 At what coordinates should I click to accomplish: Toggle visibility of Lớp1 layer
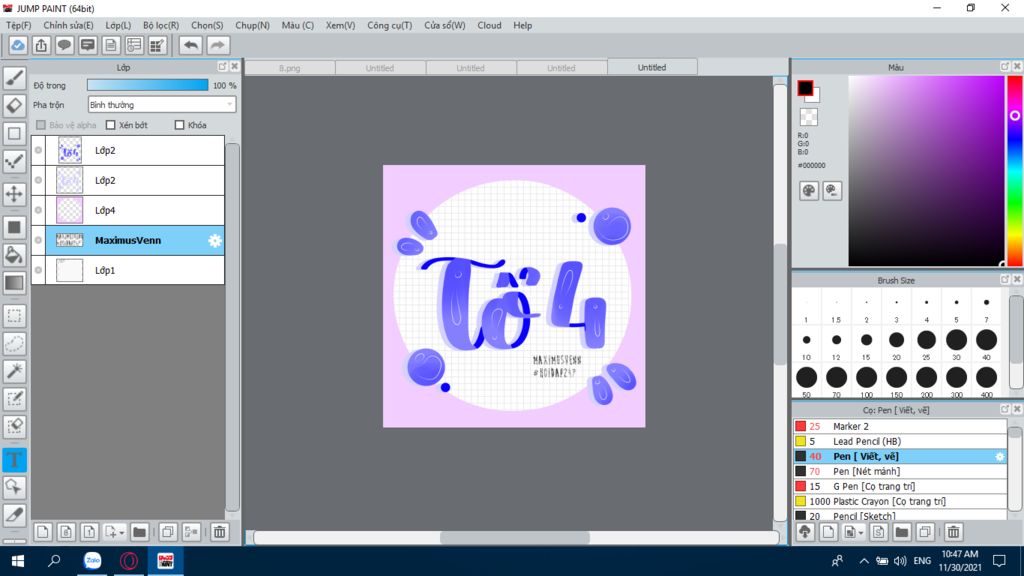[39, 270]
